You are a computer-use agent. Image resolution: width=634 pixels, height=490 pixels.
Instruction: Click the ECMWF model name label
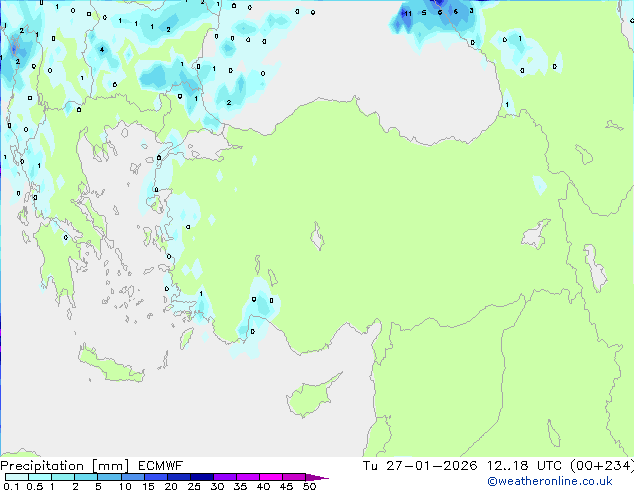click(161, 466)
